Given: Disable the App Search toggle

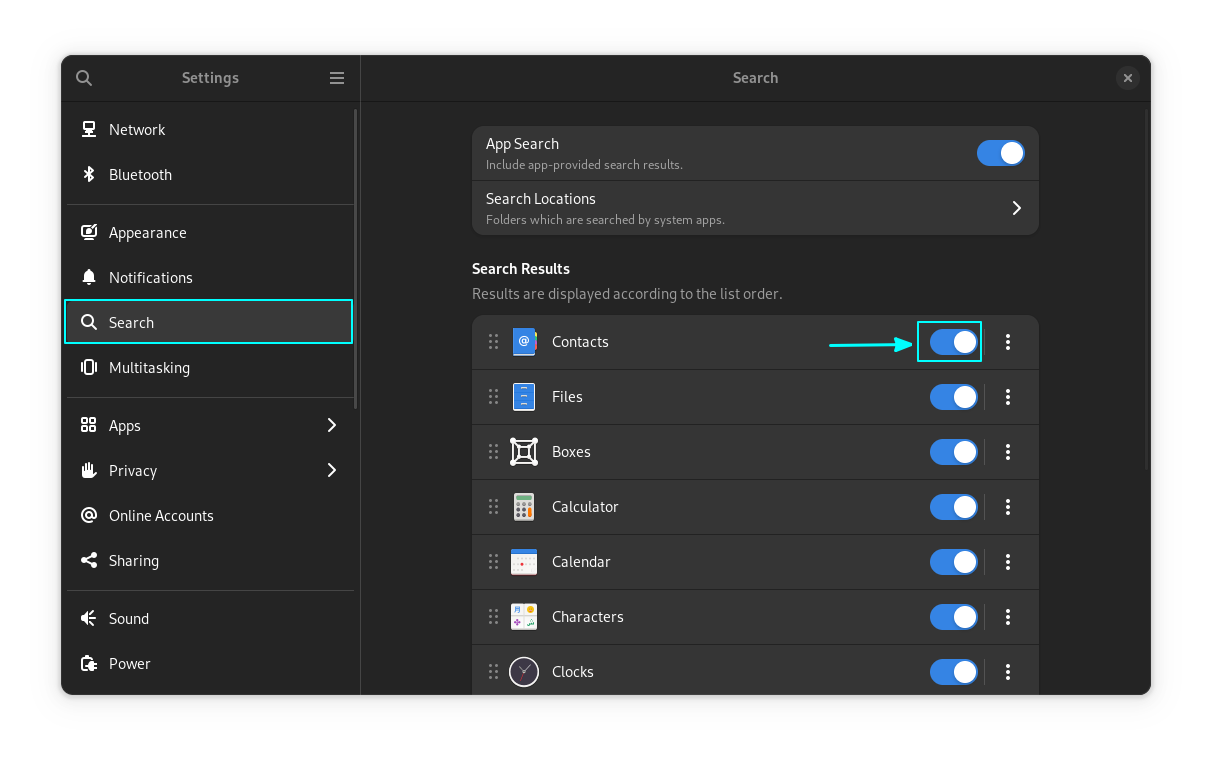Looking at the screenshot, I should click(1000, 153).
